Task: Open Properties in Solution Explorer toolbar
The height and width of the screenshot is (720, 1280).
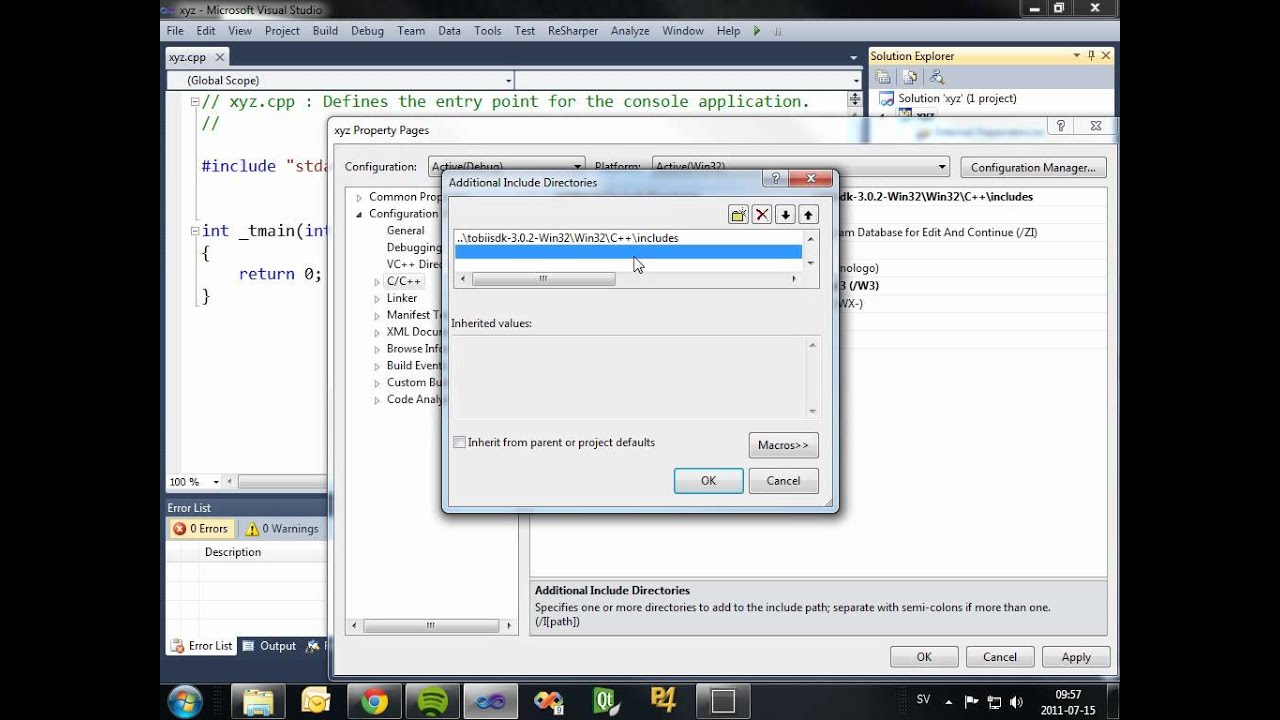Action: point(883,77)
